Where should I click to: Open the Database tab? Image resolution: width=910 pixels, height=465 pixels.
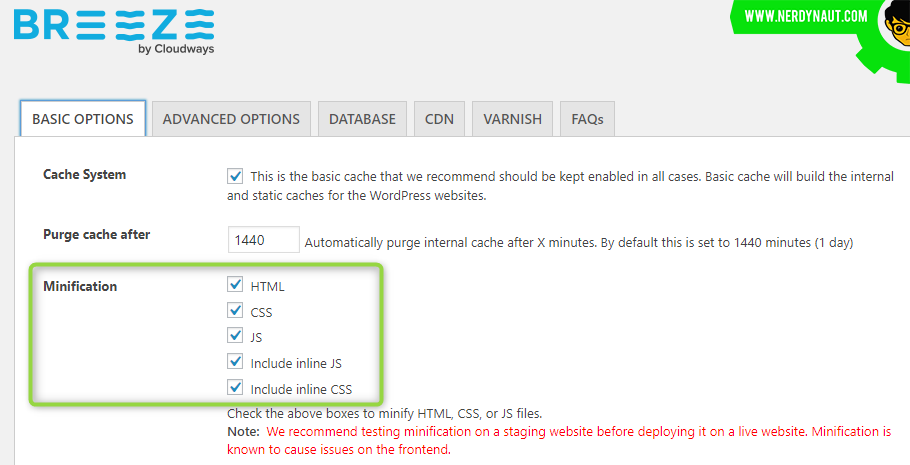[362, 119]
